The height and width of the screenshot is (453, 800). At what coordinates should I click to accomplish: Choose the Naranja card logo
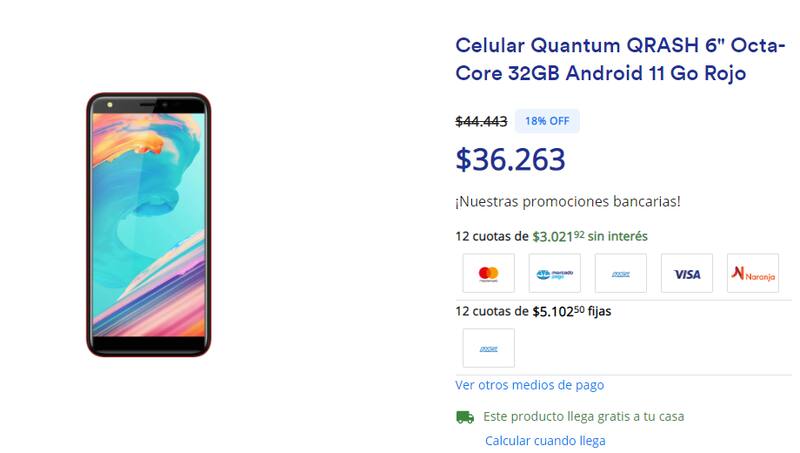[753, 273]
